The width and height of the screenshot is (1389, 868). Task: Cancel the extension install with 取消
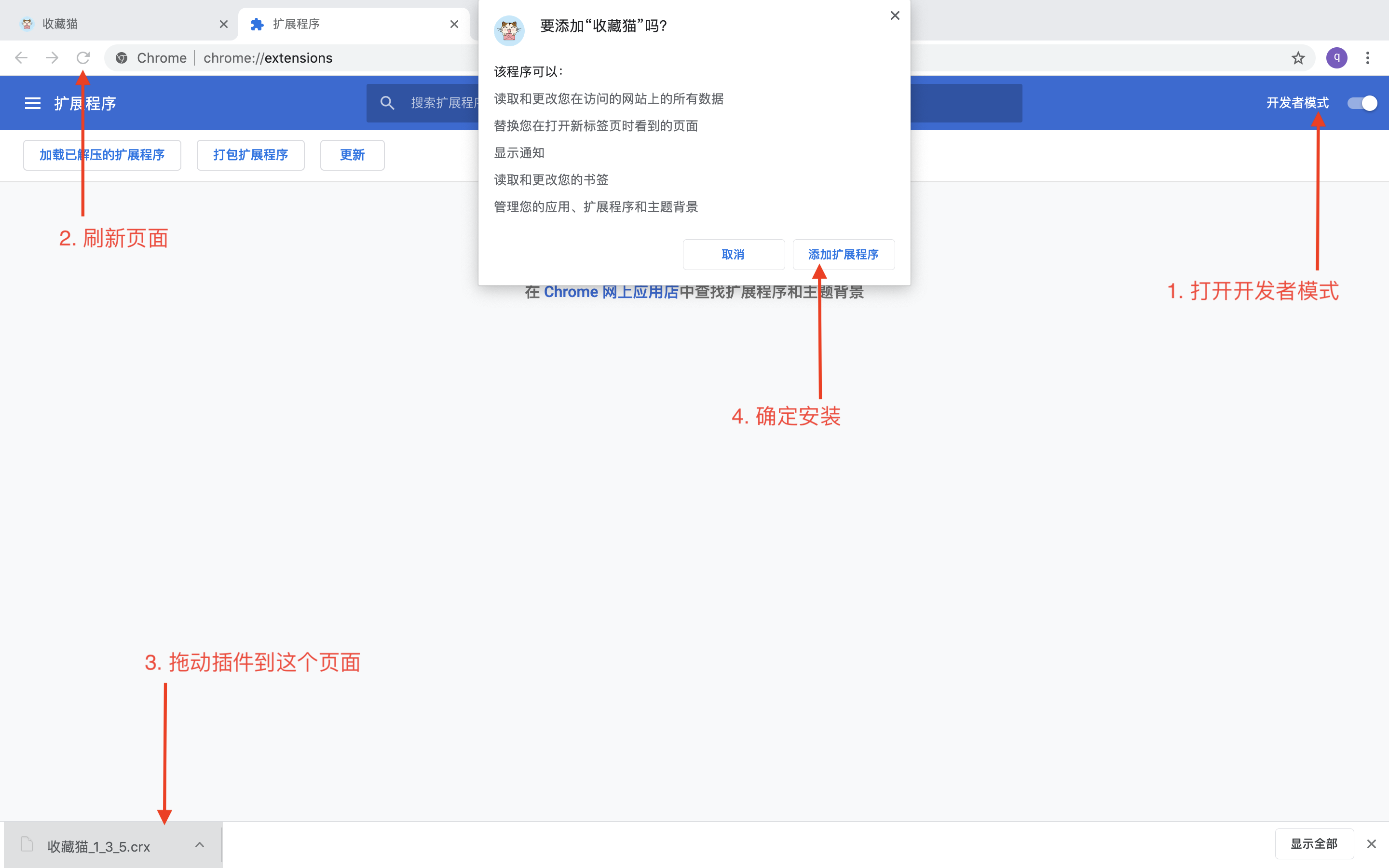734,254
